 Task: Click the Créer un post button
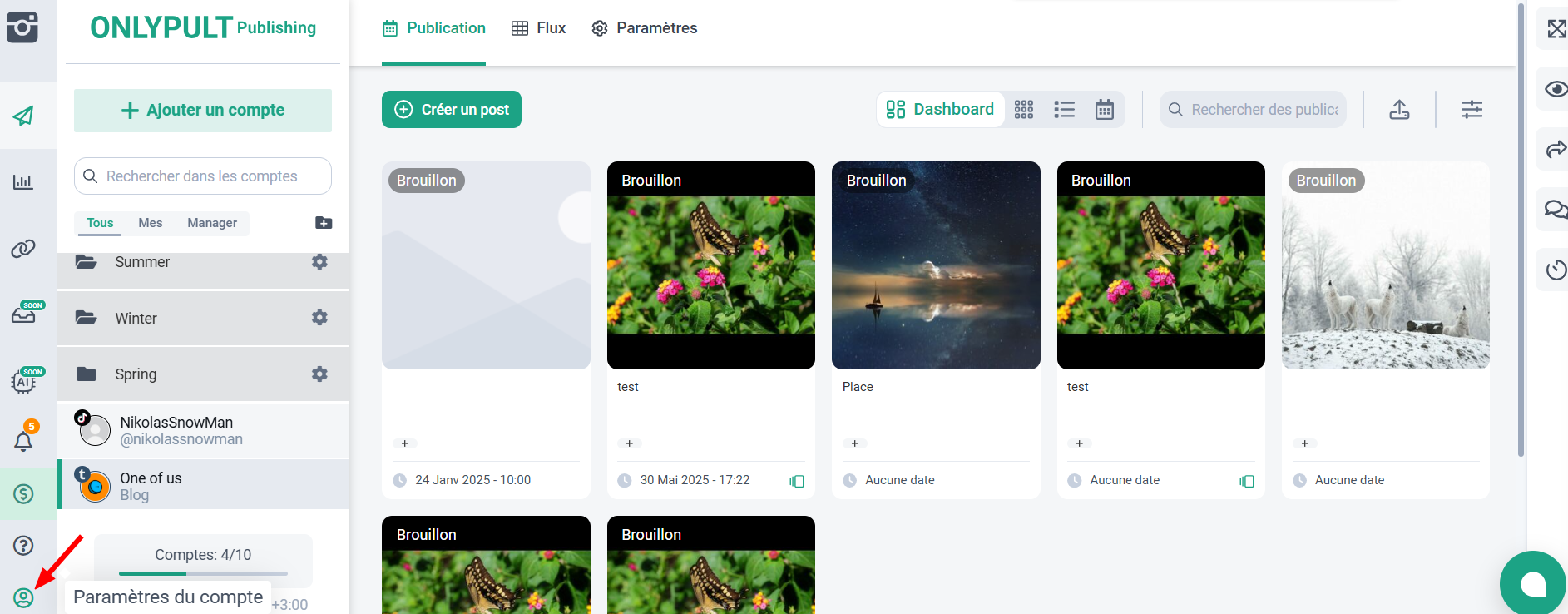point(452,110)
